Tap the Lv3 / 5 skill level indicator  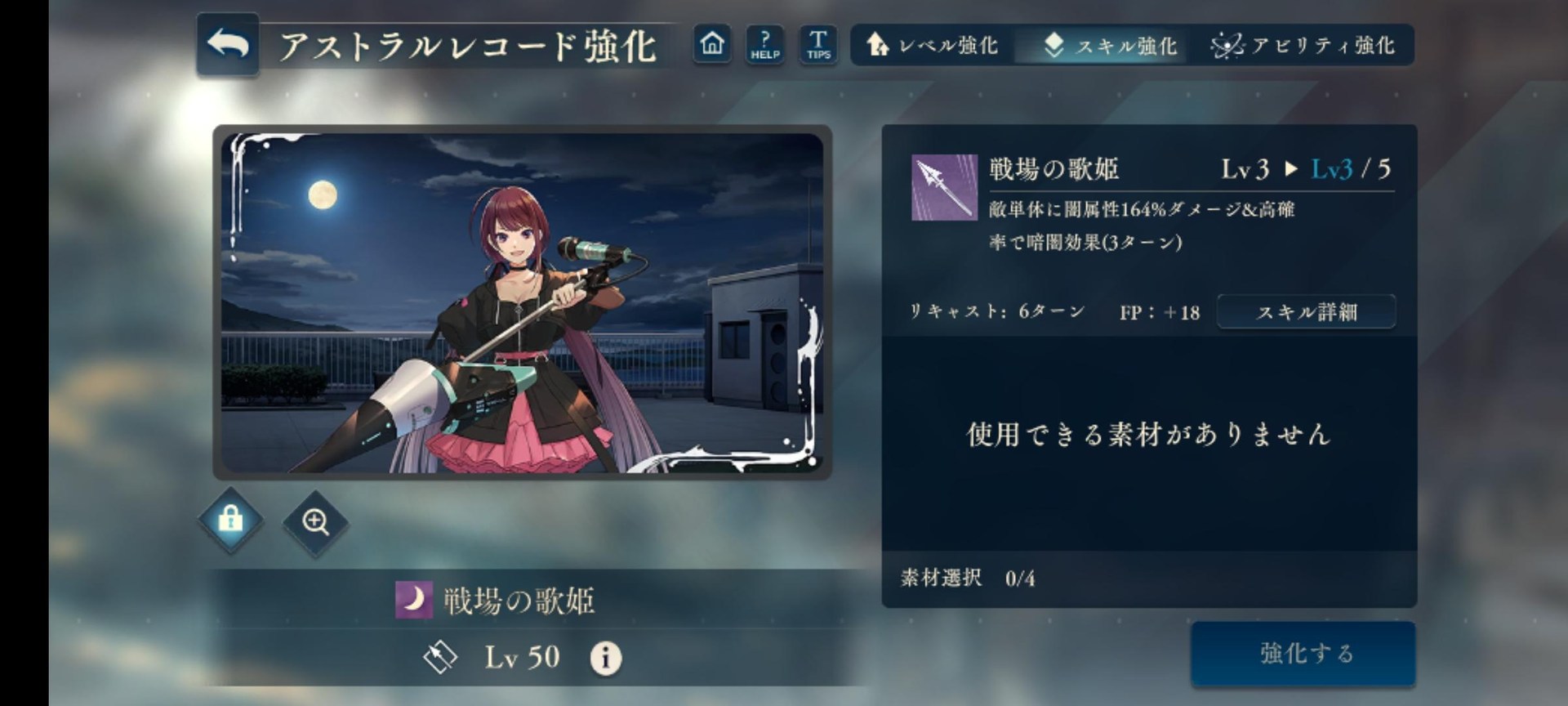tap(1351, 169)
